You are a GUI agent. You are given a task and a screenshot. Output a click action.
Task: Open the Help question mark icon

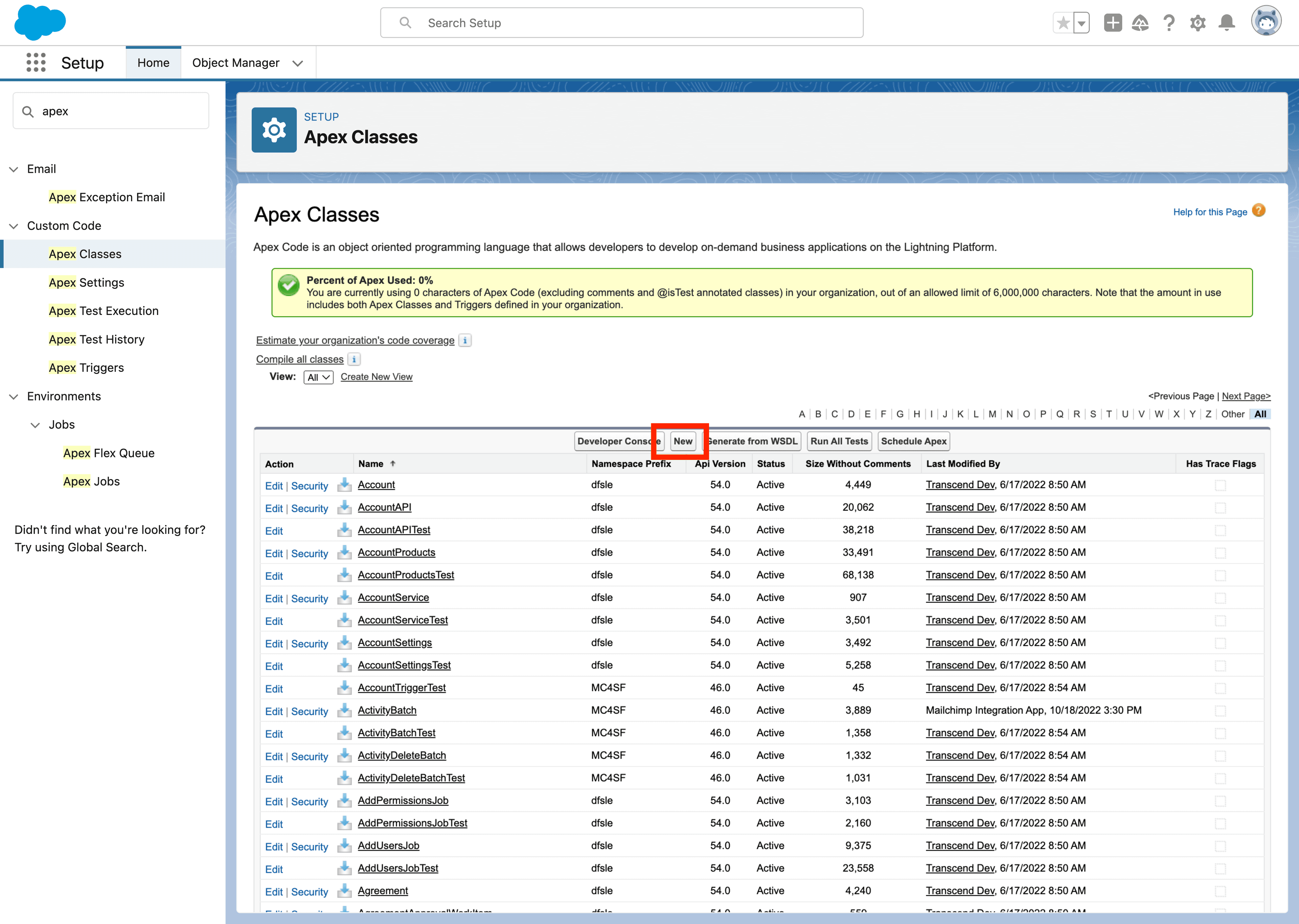pyautogui.click(x=1169, y=23)
